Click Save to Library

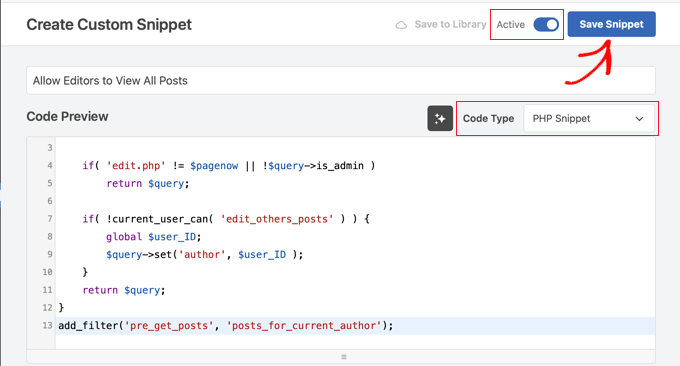tap(450, 24)
